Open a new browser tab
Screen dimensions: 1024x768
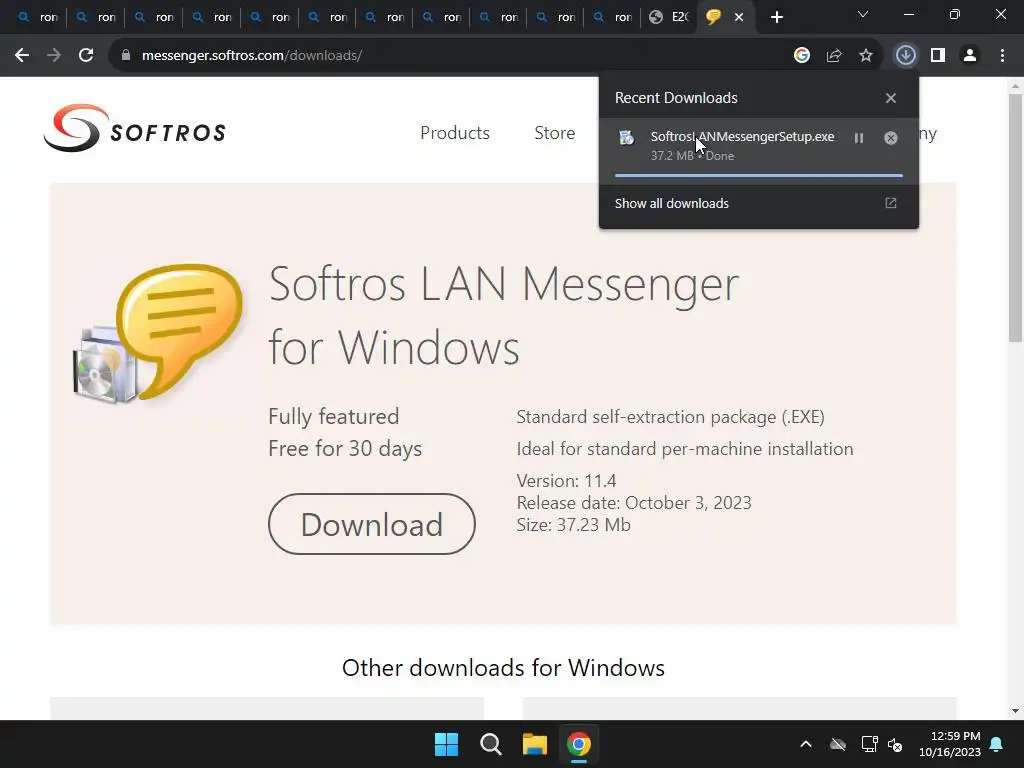pyautogui.click(x=776, y=17)
